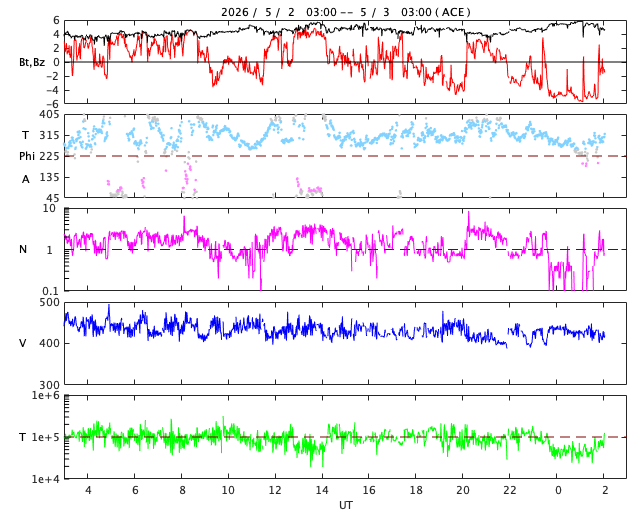This screenshot has height=512, width=640.
Task: Click the '14' hour label on UT axis
Action: click(x=322, y=490)
